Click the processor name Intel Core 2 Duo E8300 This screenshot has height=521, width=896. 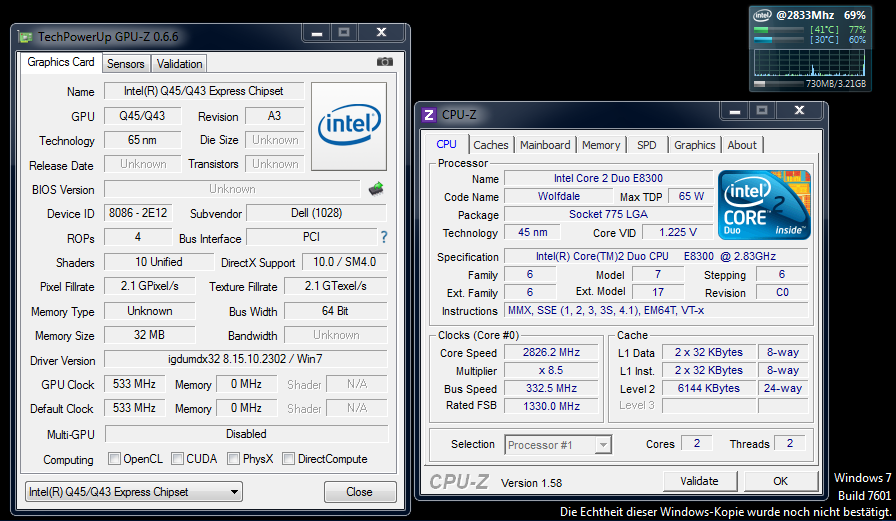pyautogui.click(x=609, y=178)
